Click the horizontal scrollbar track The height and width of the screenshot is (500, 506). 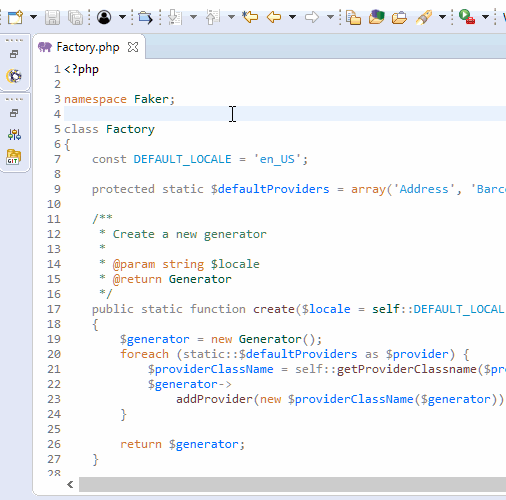coord(292,484)
